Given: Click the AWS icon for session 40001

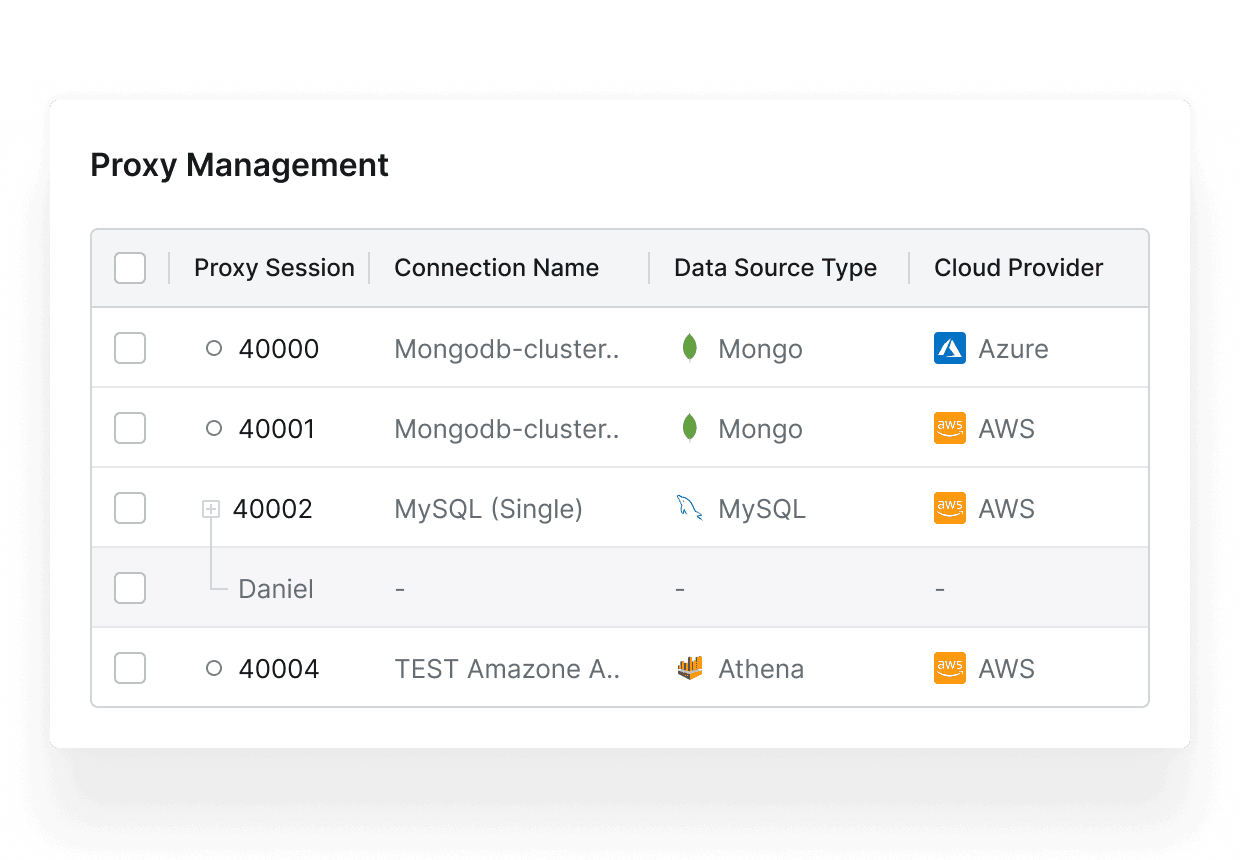Looking at the screenshot, I should coord(949,428).
